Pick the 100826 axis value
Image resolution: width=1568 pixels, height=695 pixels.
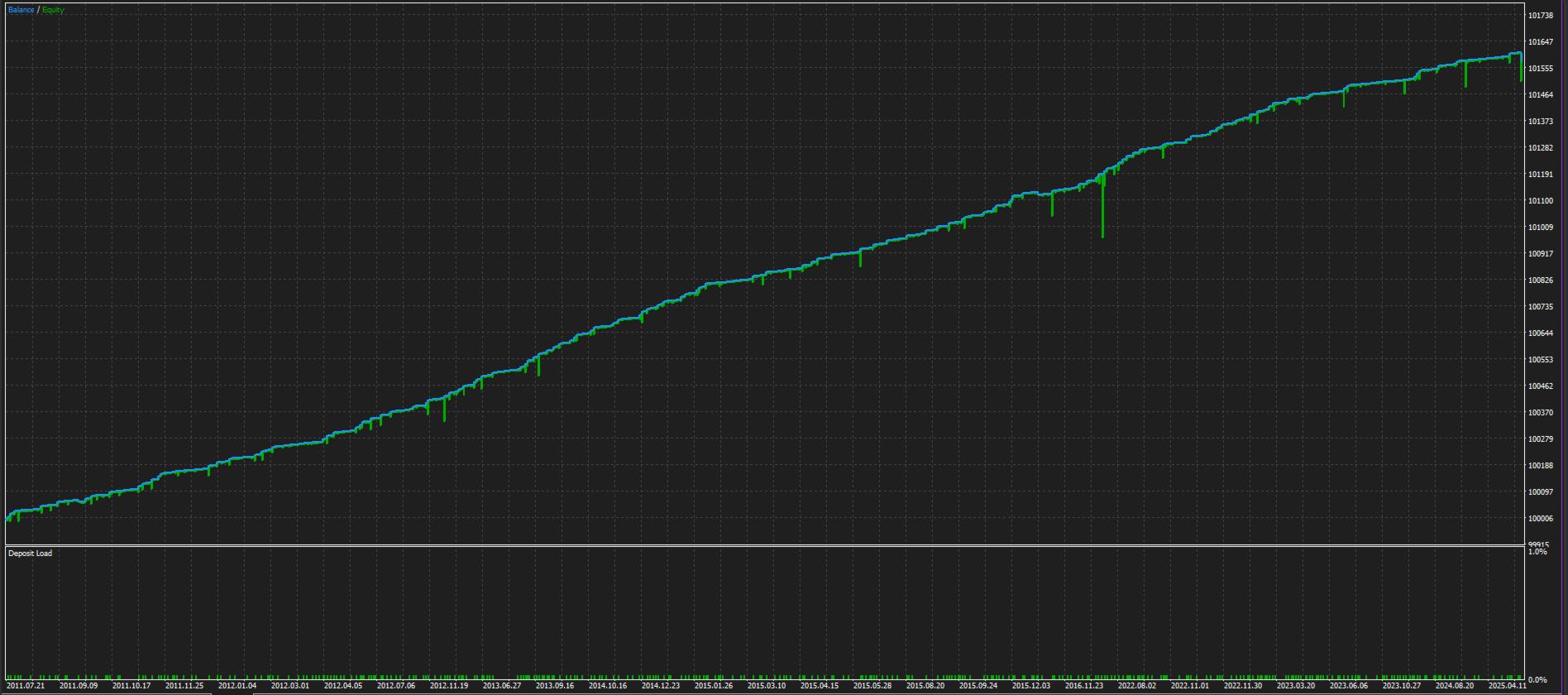pyautogui.click(x=1541, y=280)
